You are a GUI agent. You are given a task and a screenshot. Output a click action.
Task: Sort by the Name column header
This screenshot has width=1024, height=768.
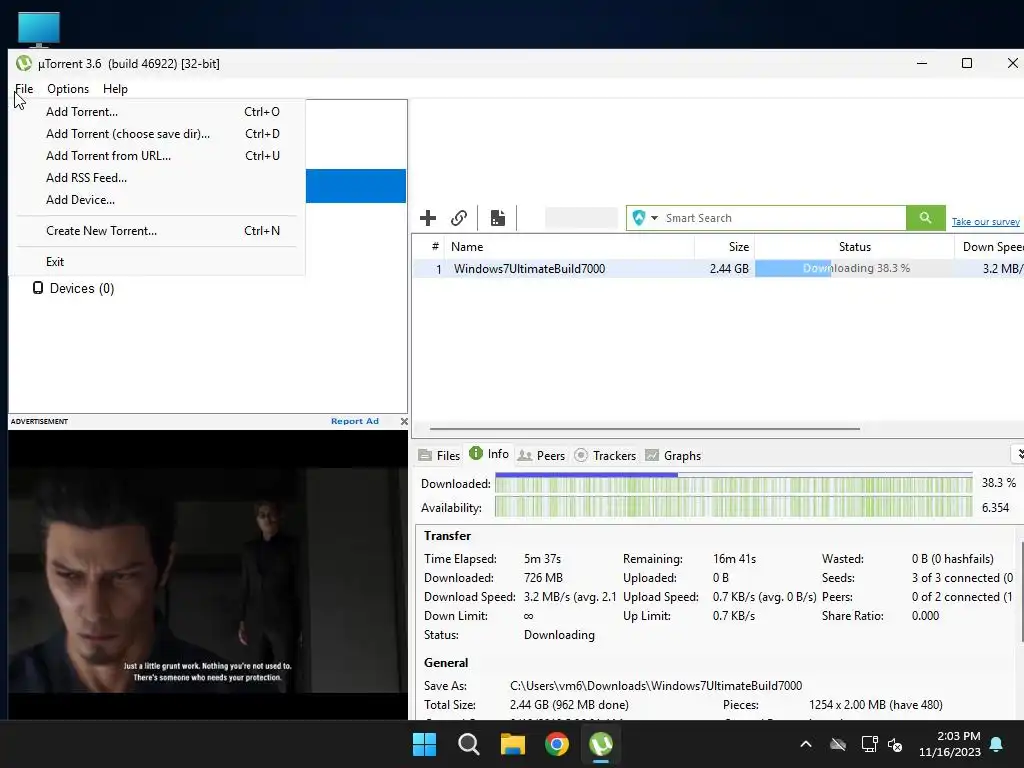pyautogui.click(x=569, y=247)
